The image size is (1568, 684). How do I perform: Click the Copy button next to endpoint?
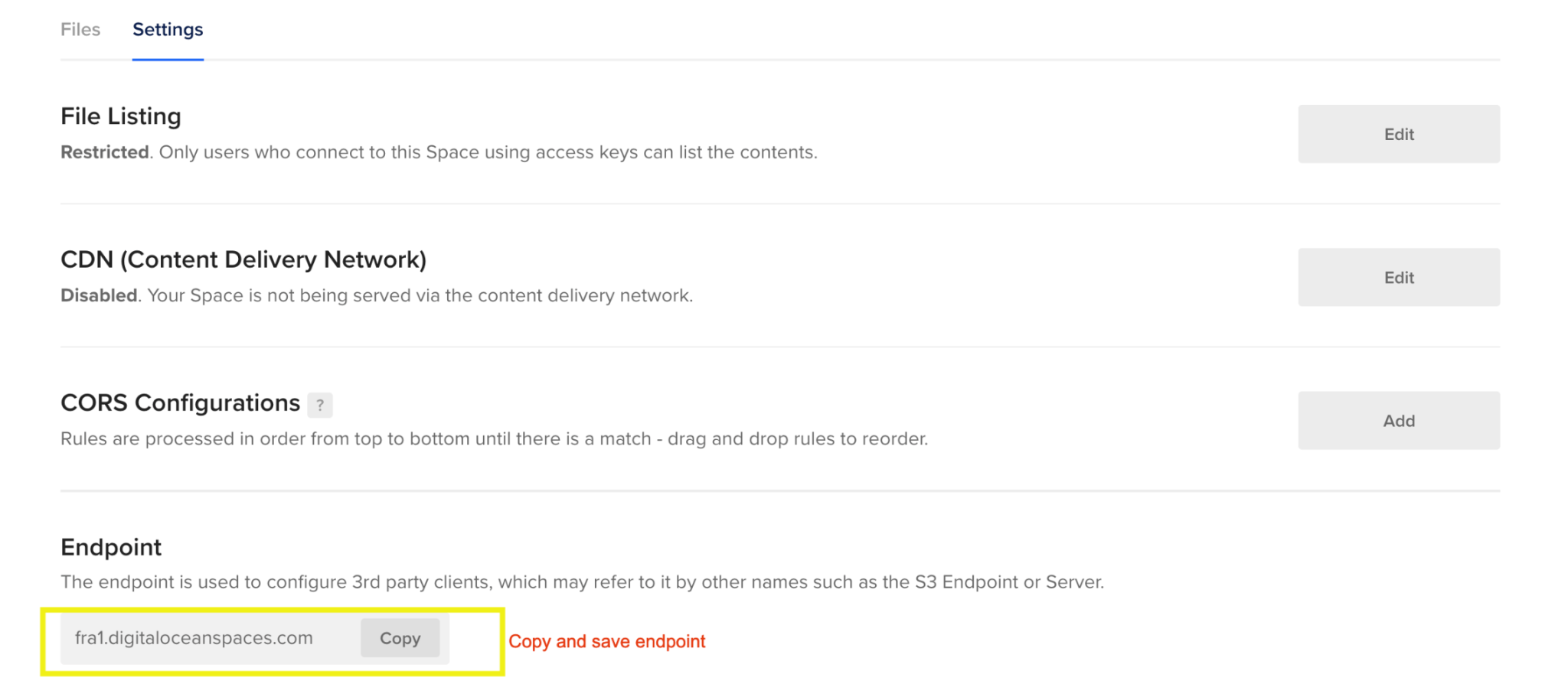coord(401,638)
